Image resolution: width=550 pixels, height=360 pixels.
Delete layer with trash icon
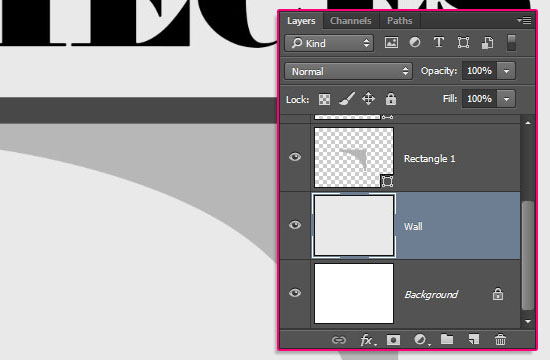(500, 339)
